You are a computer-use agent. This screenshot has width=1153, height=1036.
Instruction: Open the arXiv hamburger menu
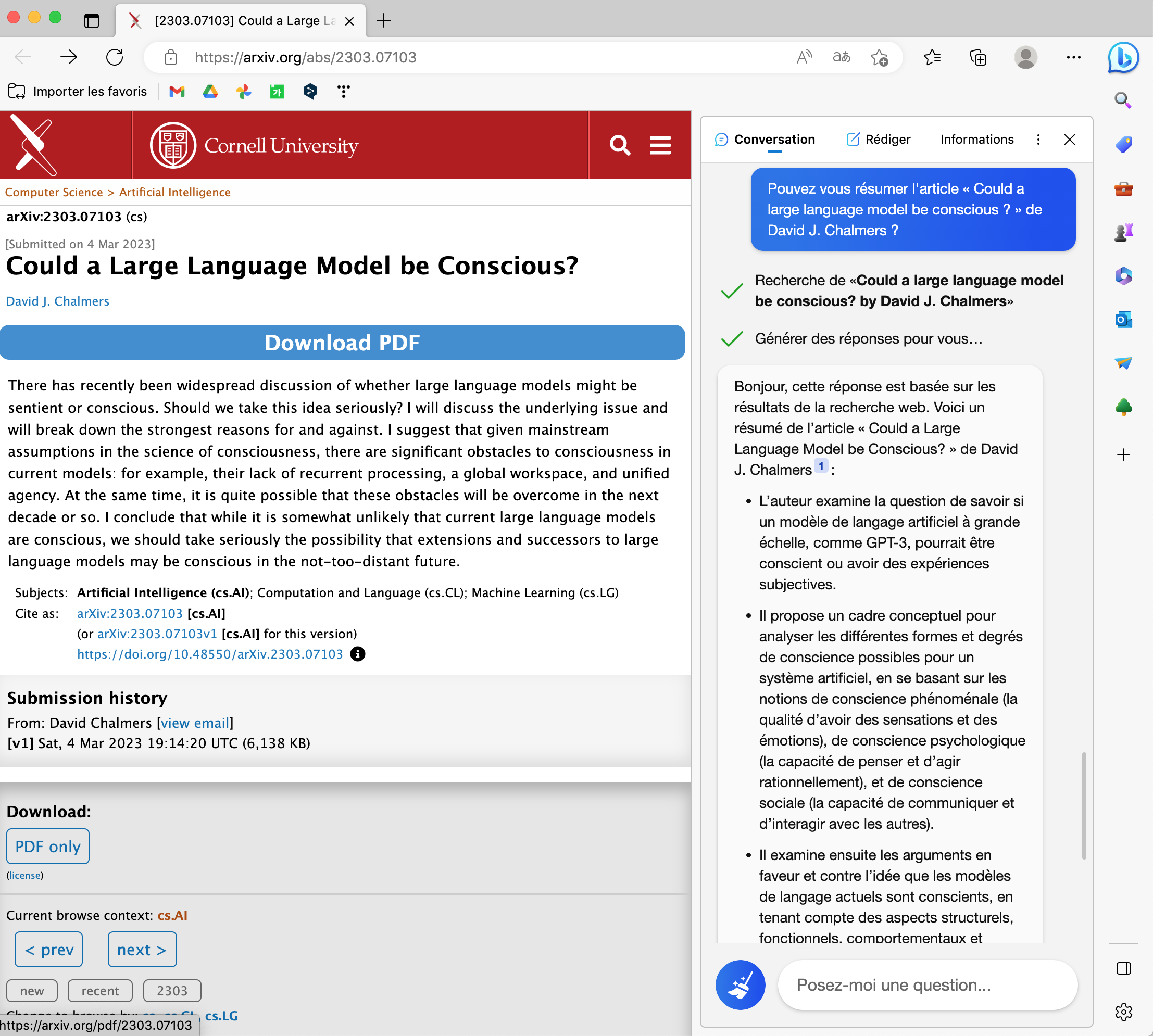tap(660, 145)
